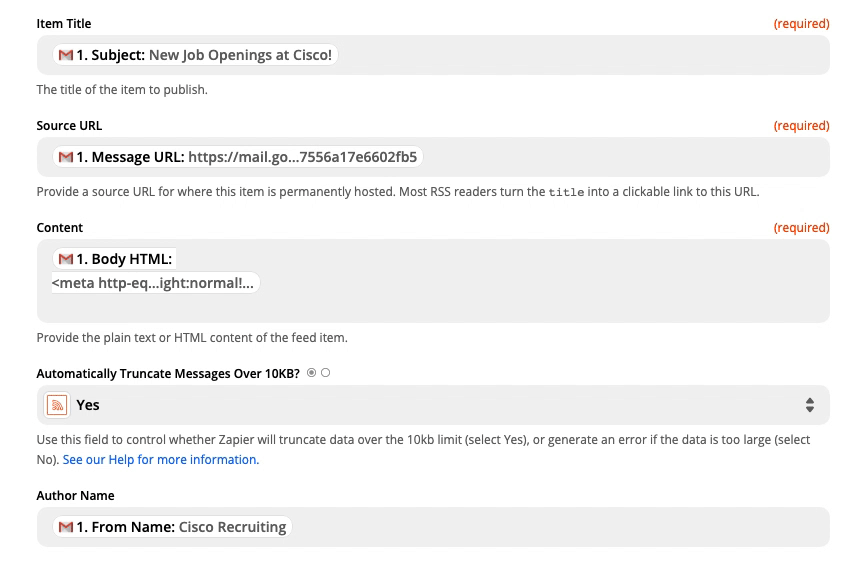Click the RSS feed icon beside Yes
This screenshot has height=570, width=854.
(x=57, y=405)
